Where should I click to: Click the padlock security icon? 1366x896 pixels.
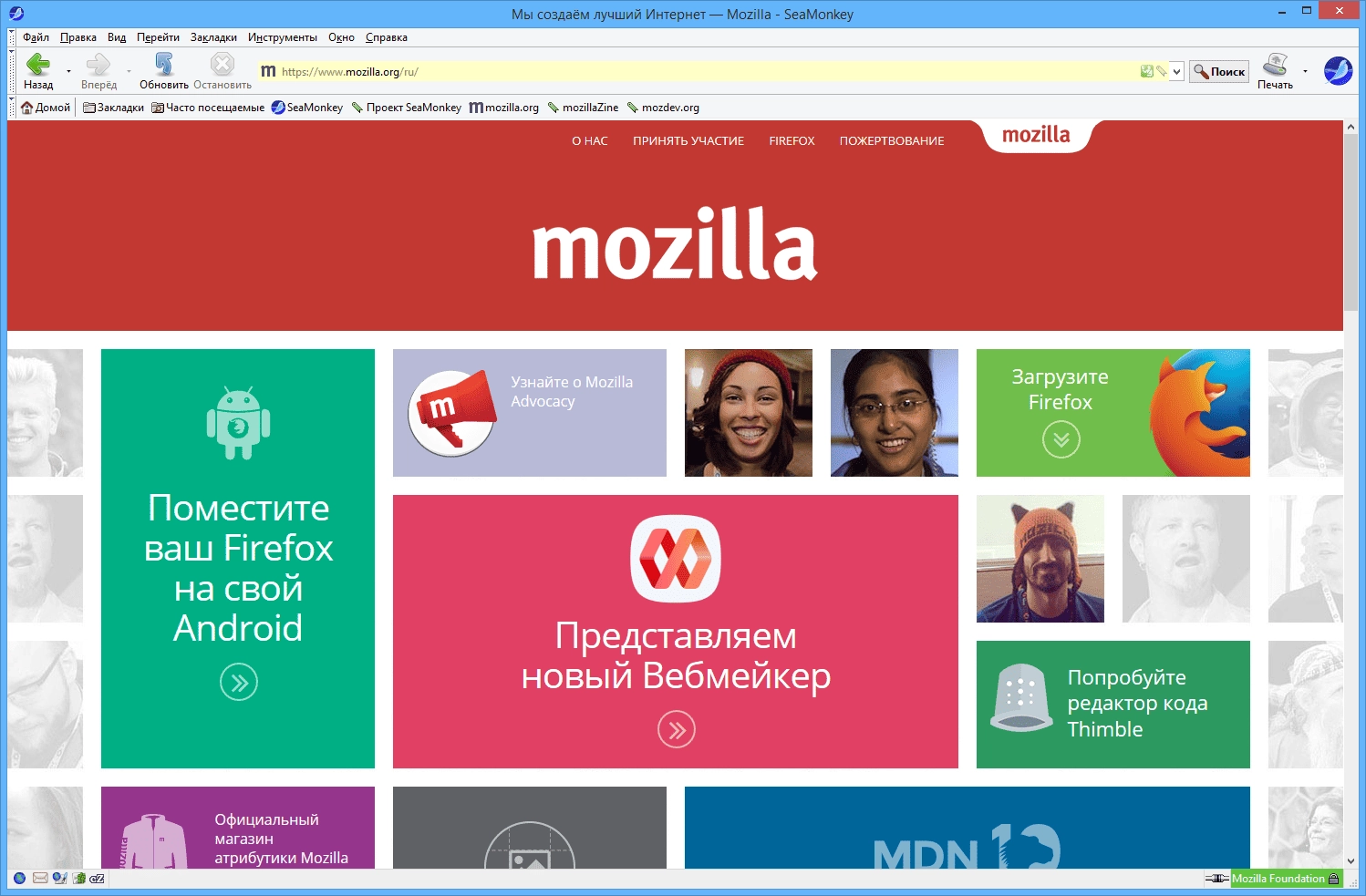[x=1334, y=879]
